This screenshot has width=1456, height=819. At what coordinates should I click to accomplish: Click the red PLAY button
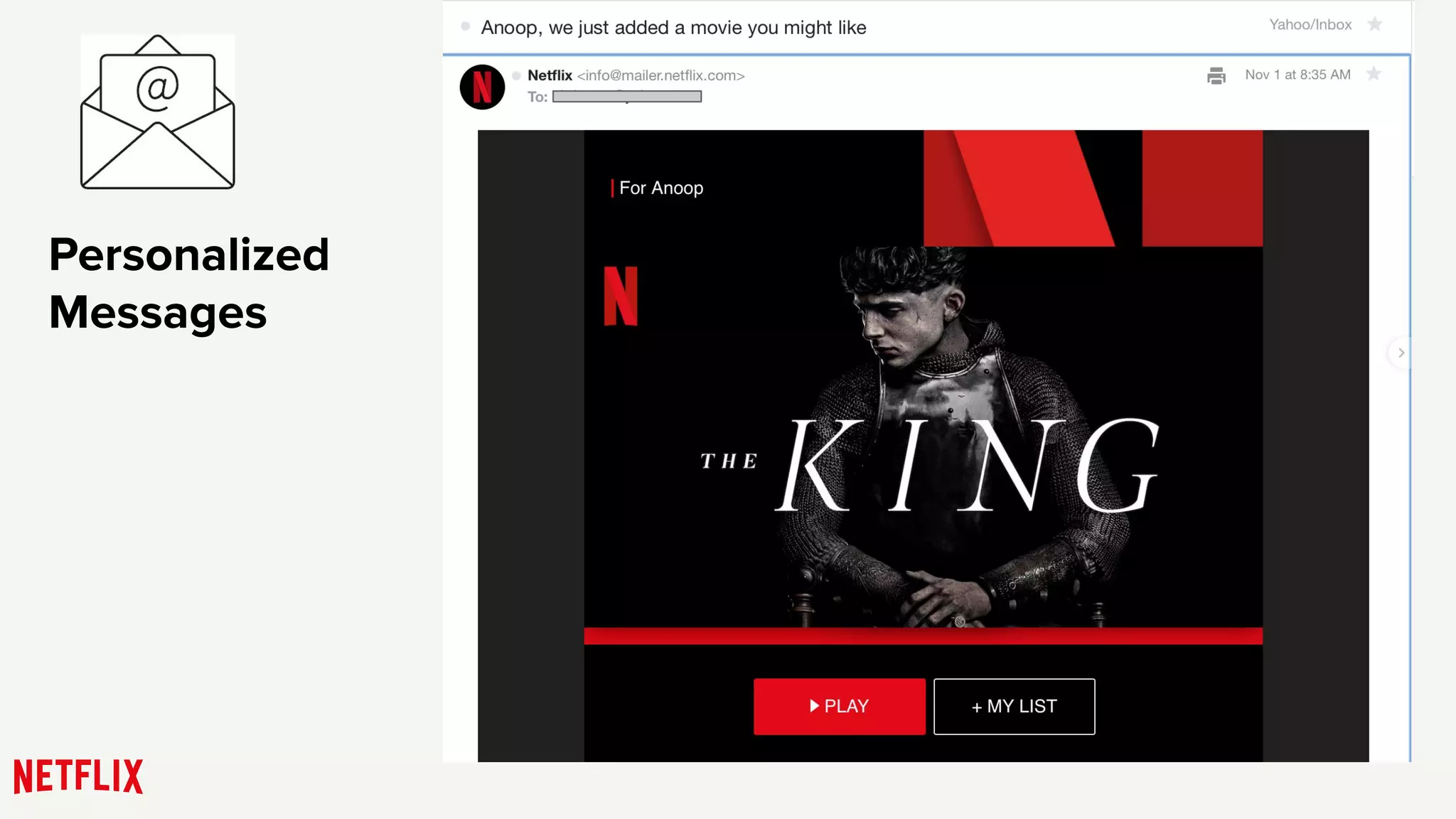tap(840, 706)
